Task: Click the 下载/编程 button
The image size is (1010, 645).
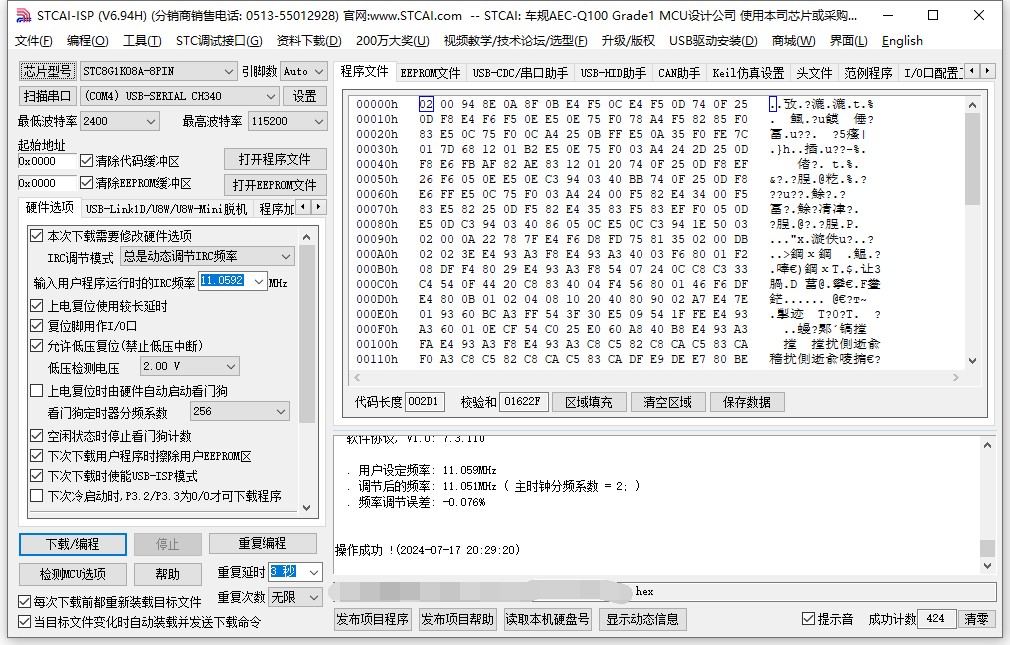Action: 73,544
